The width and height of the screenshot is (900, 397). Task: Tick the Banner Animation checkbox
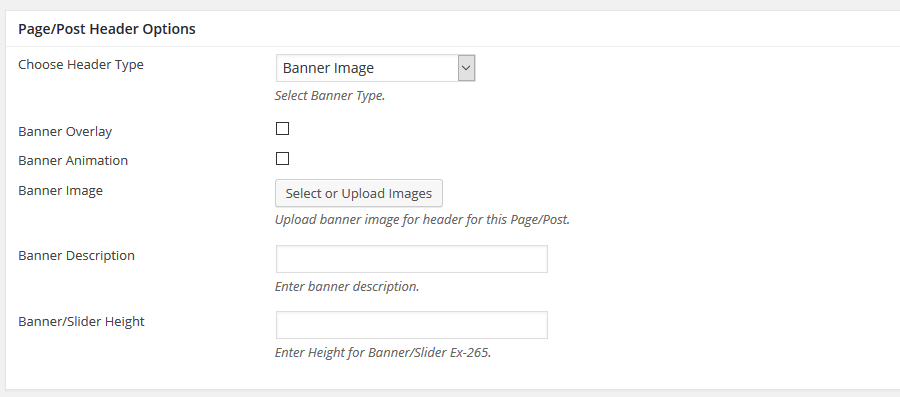pyautogui.click(x=282, y=158)
